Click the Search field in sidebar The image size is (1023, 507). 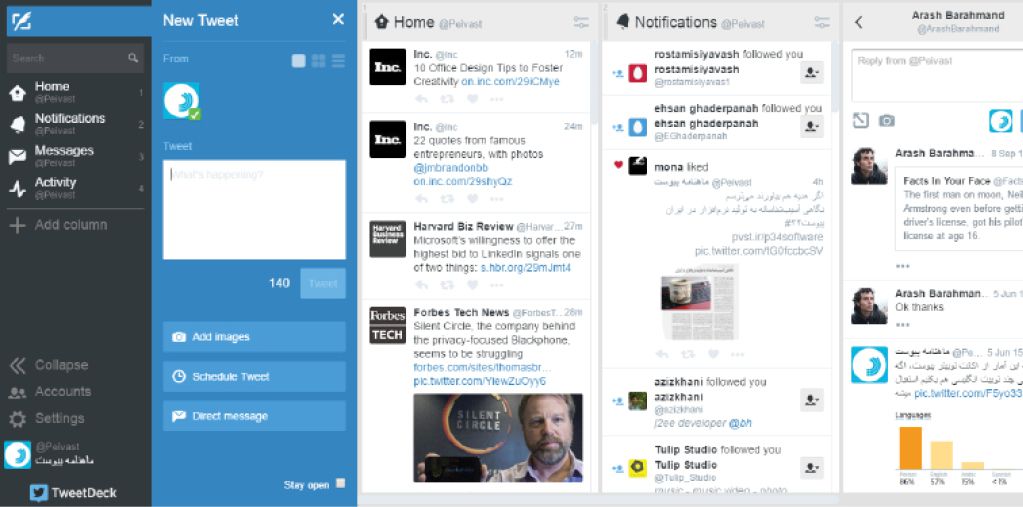75,58
